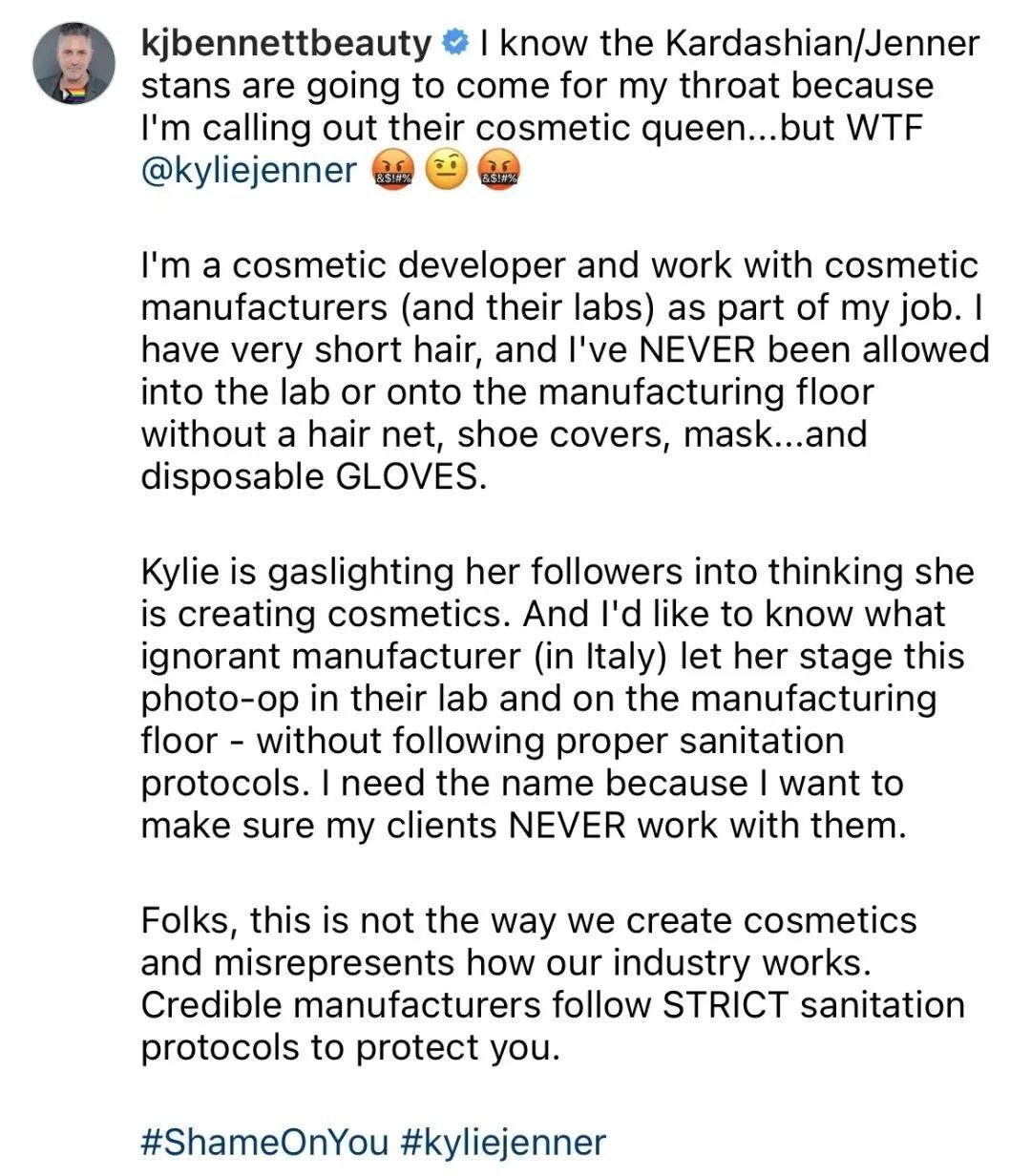
Task: Click the paragraph starting 'Kylie is gaslighting'
Action: pyautogui.click(x=558, y=698)
